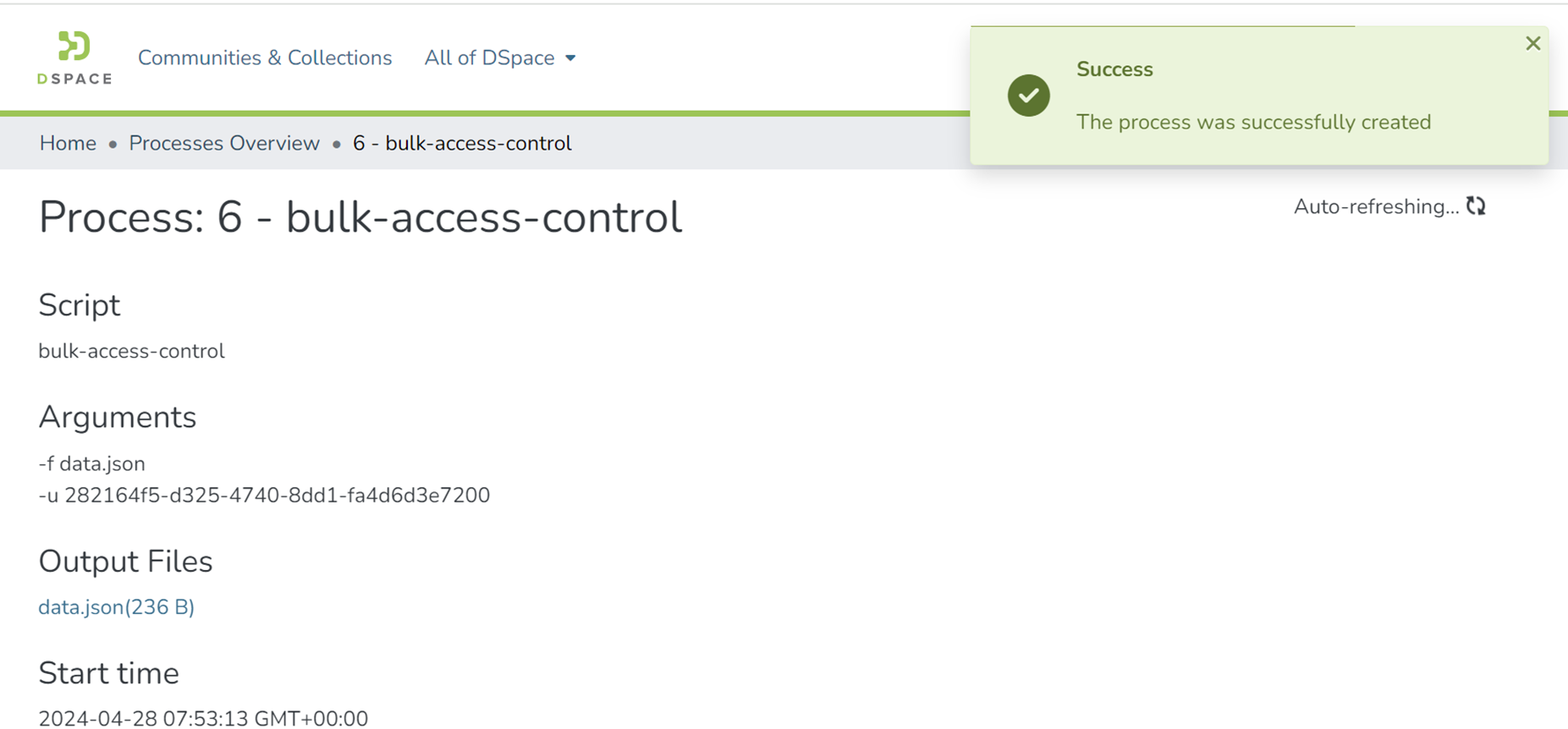
Task: Click the Auto-refreshing status text
Action: (1375, 206)
